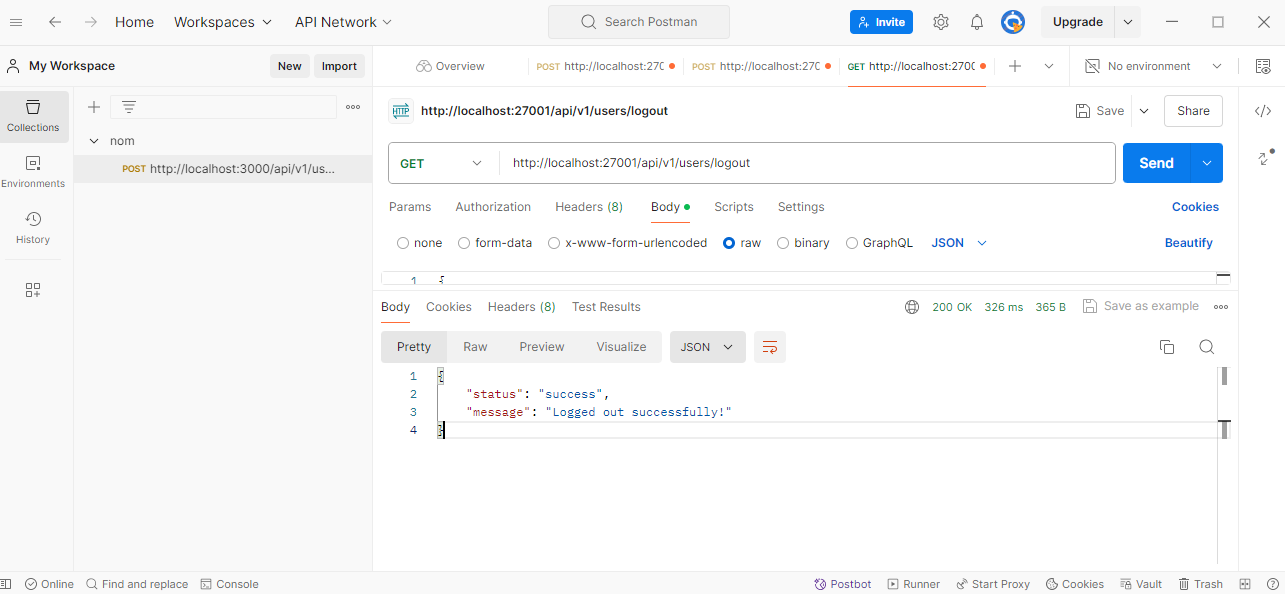Choose the GraphQL body type
1285x594 pixels.
852,243
